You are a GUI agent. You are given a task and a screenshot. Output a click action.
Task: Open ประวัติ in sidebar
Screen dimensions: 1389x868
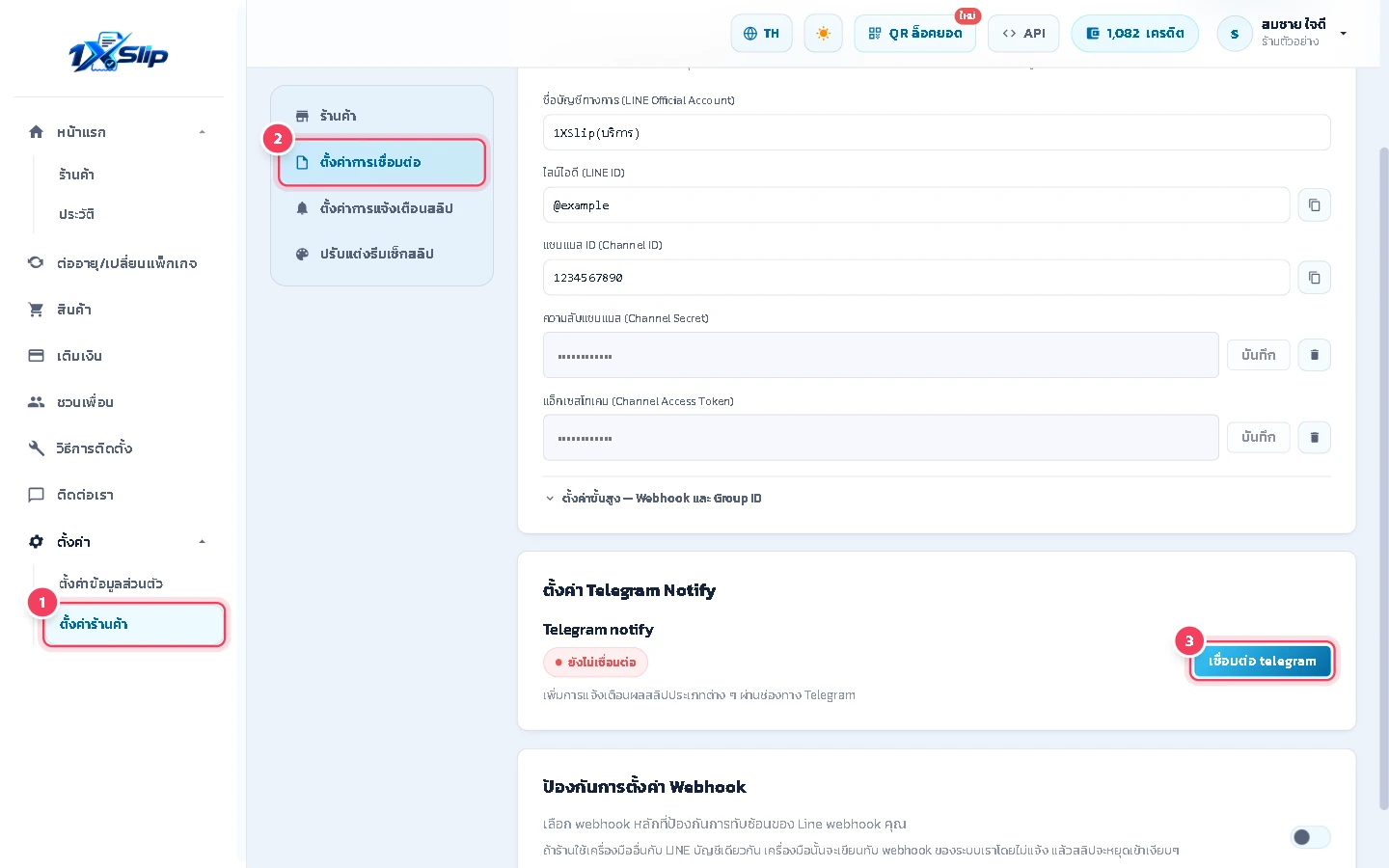(x=76, y=214)
